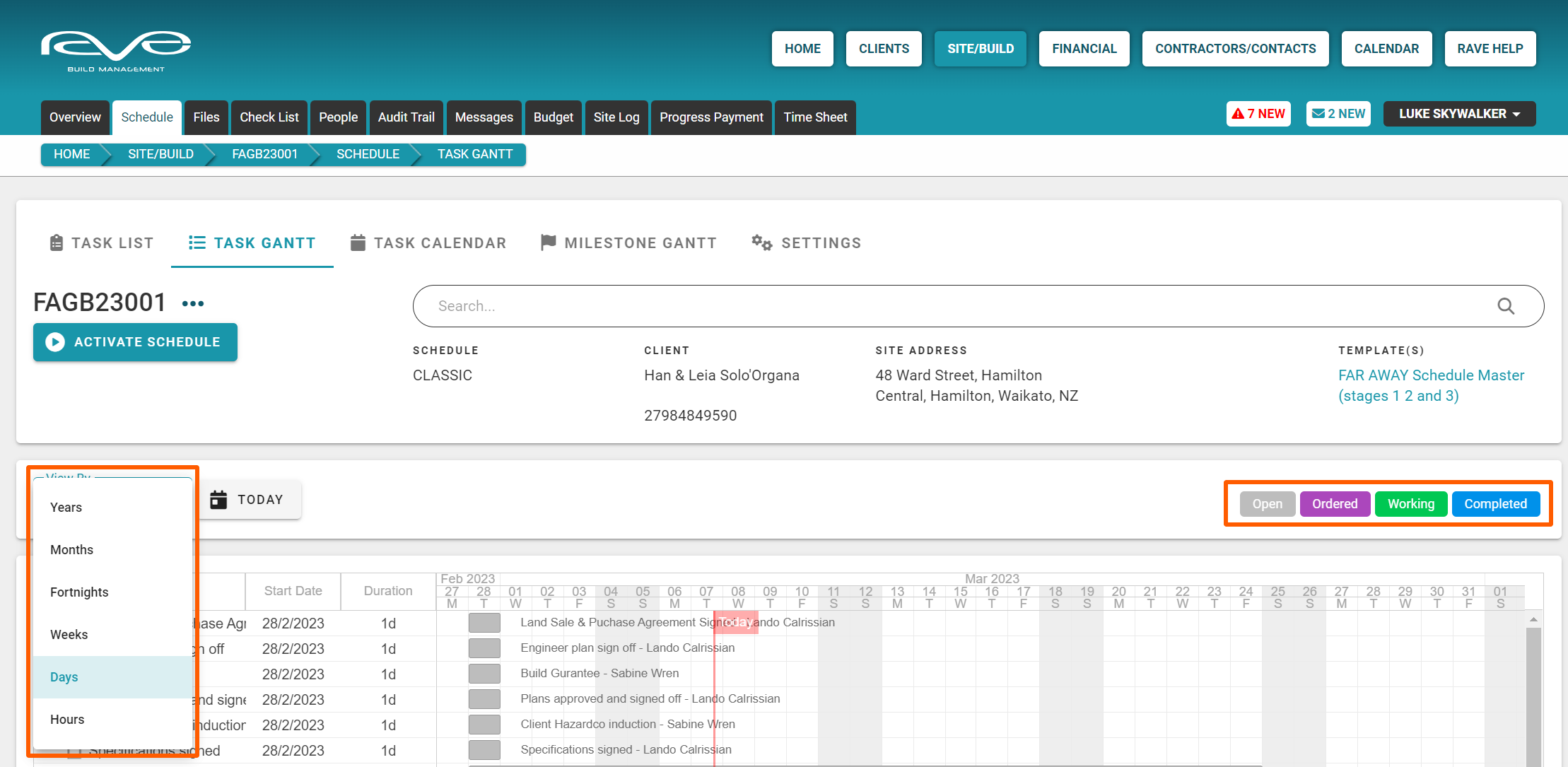Go to the Financial section
1568x767 pixels.
coord(1084,49)
